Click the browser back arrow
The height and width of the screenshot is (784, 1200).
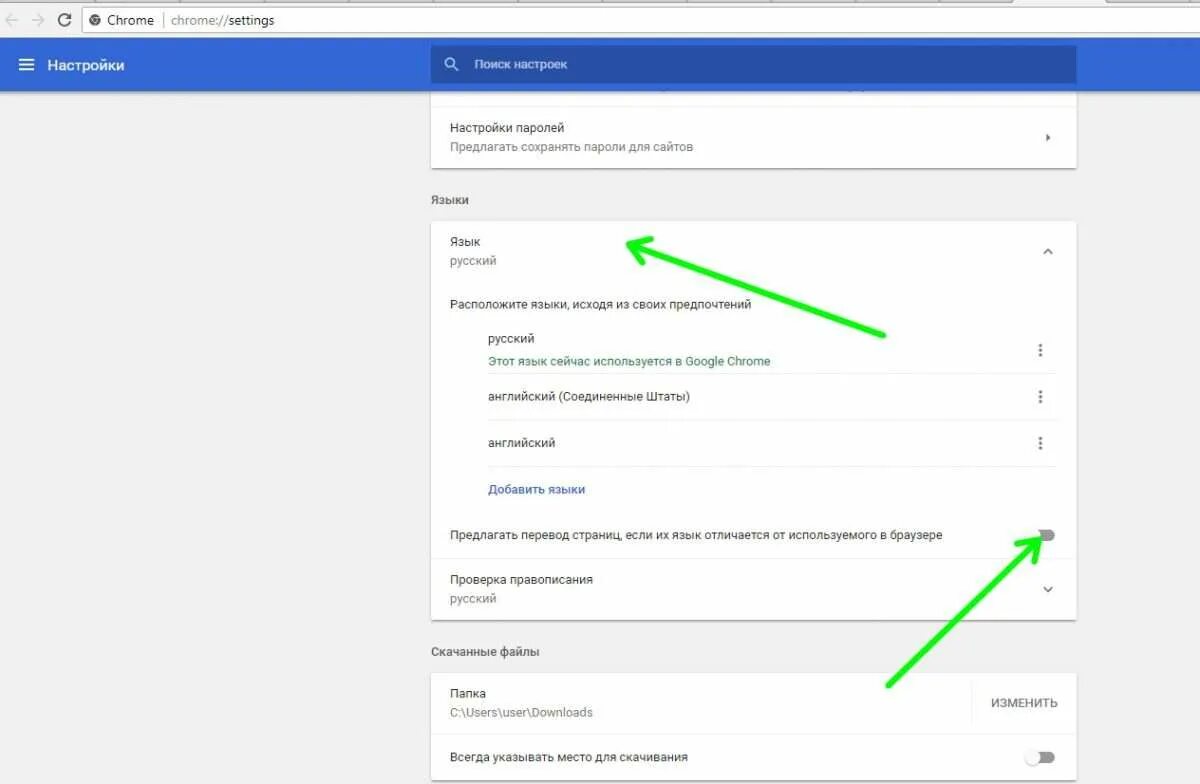click(12, 20)
